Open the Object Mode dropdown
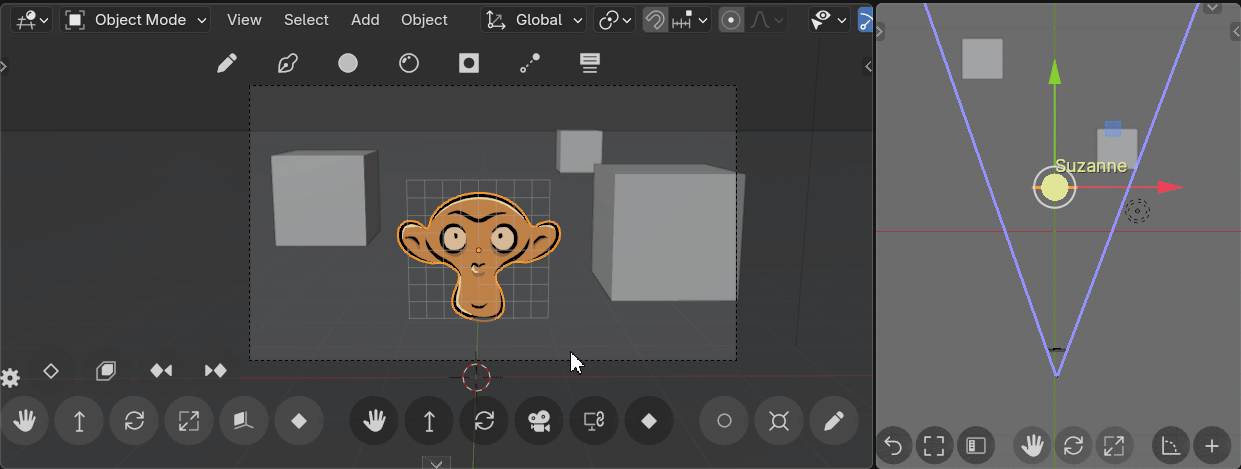This screenshot has width=1241, height=469. click(x=136, y=19)
